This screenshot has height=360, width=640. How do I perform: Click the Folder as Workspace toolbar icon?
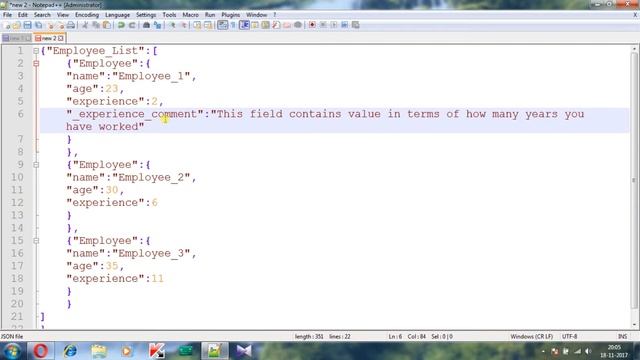pos(287,25)
